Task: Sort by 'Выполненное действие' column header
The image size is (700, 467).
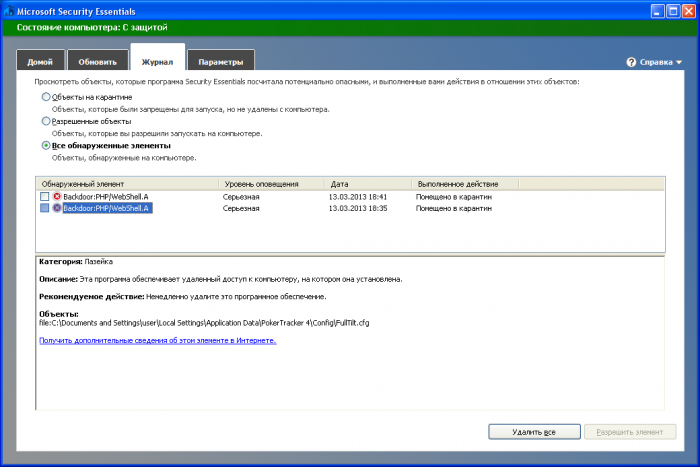Action: tap(465, 184)
